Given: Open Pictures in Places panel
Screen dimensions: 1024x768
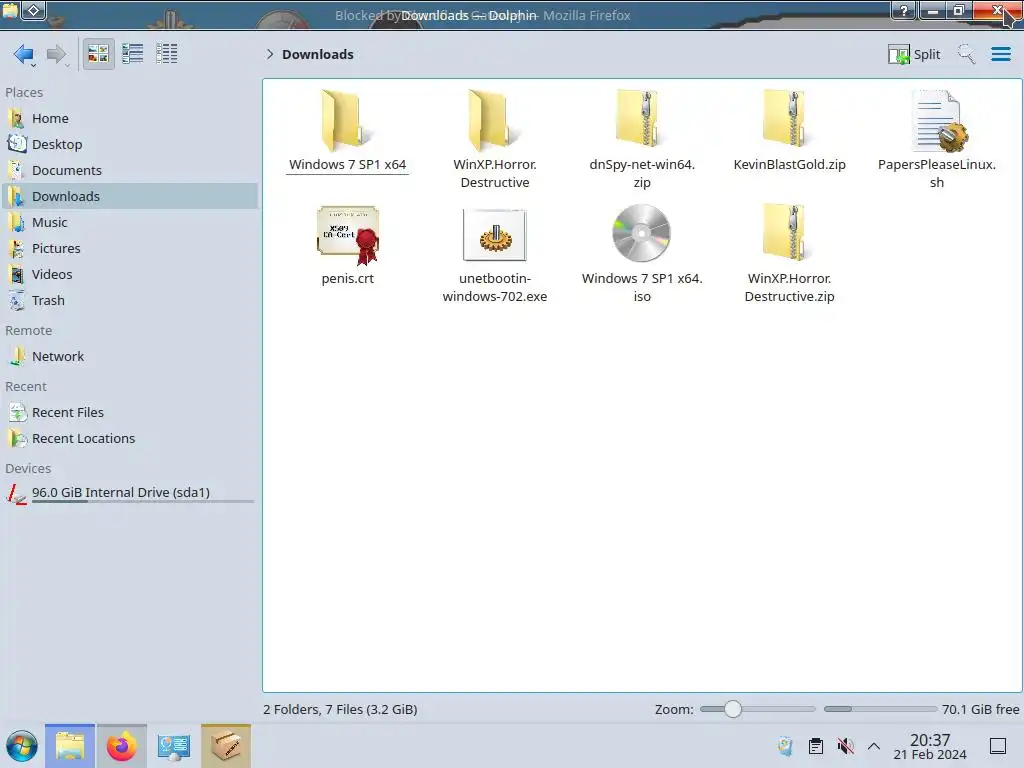Looking at the screenshot, I should (129, 248).
